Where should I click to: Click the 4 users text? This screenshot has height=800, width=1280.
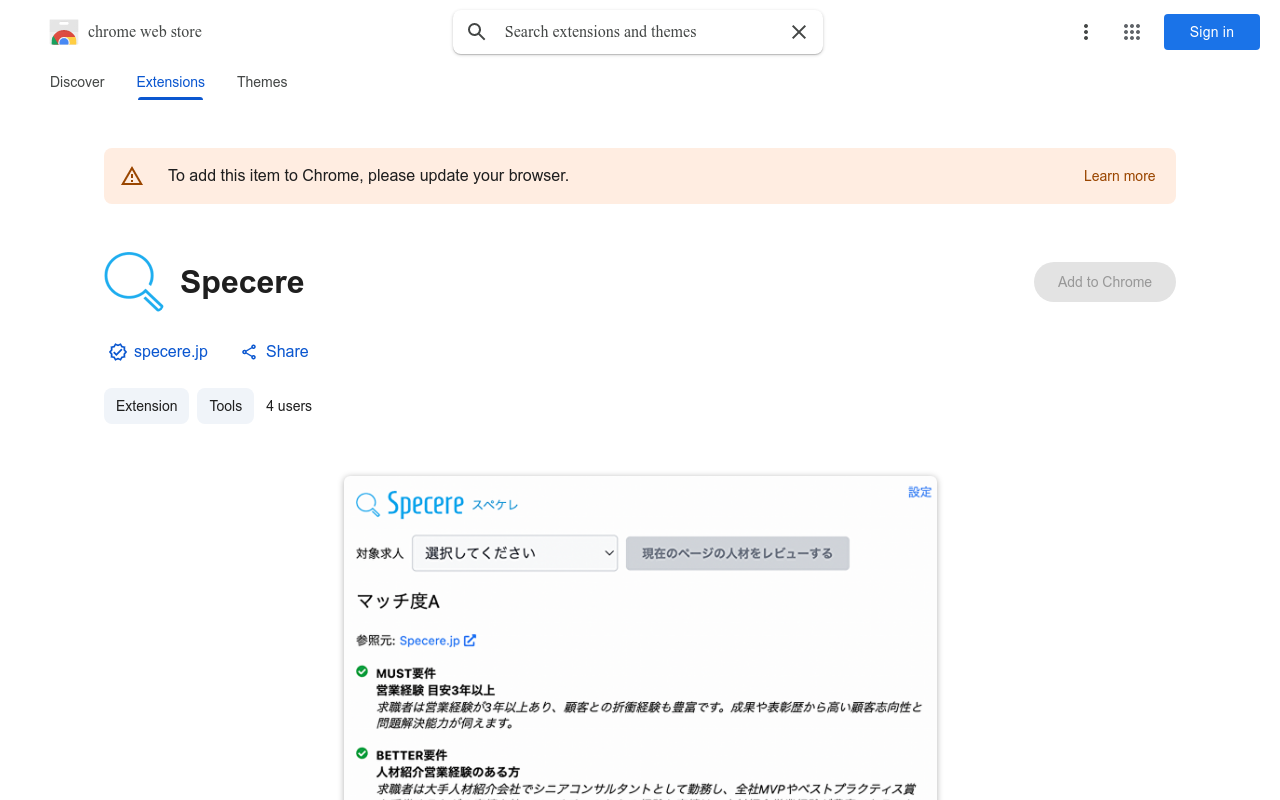click(289, 406)
